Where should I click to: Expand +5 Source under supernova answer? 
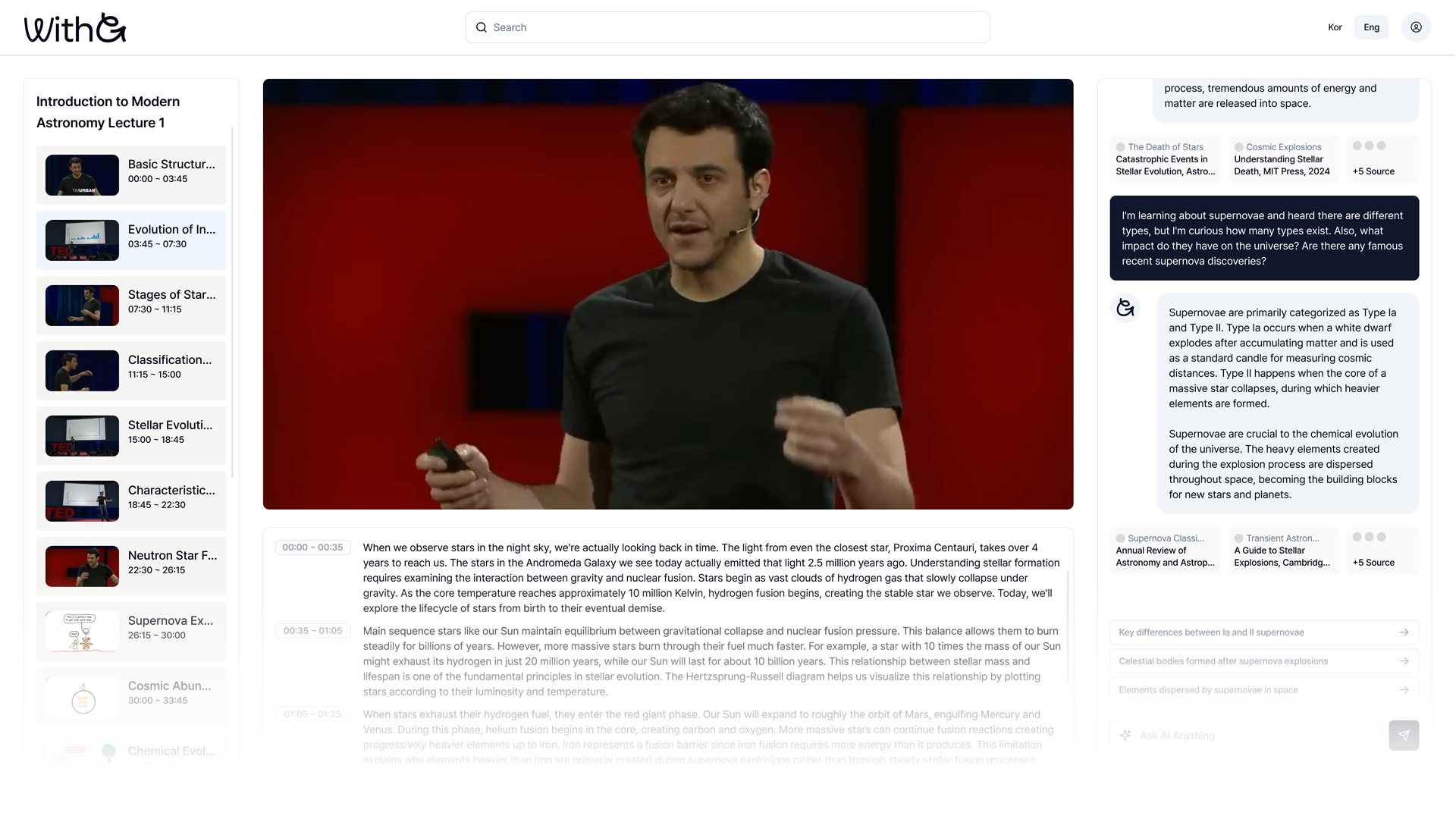(x=1373, y=563)
